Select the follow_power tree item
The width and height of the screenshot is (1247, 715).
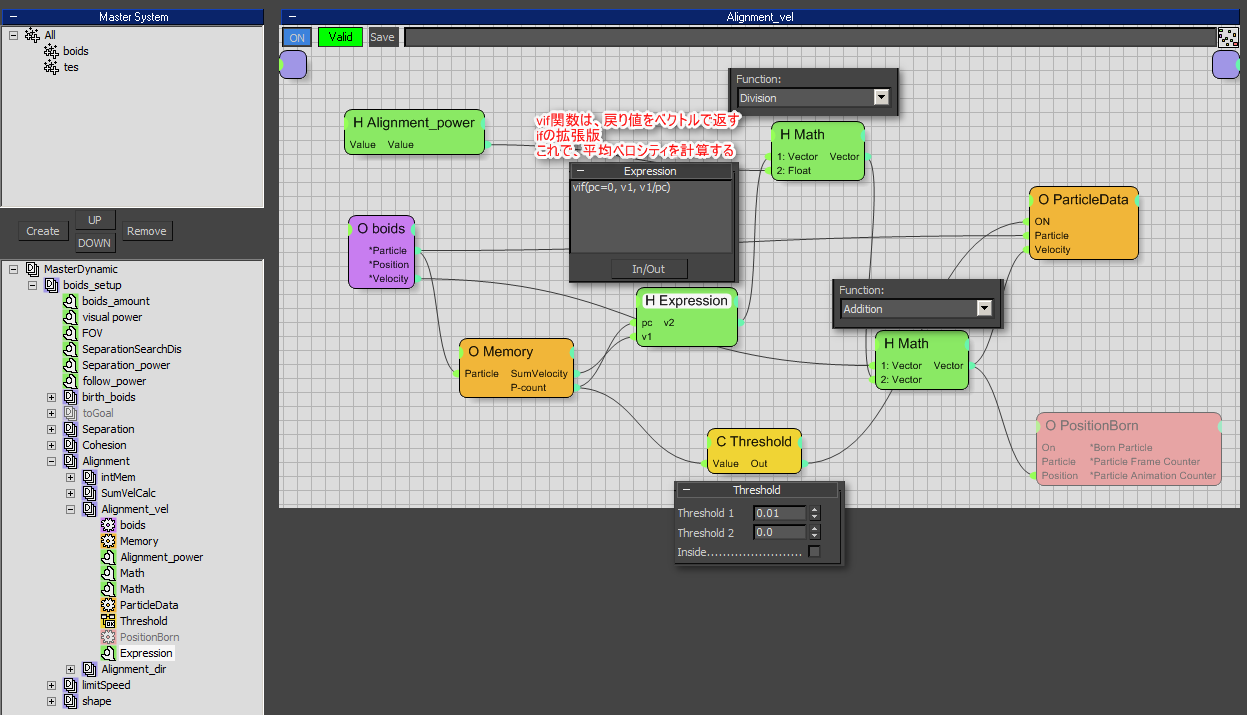[x=114, y=381]
